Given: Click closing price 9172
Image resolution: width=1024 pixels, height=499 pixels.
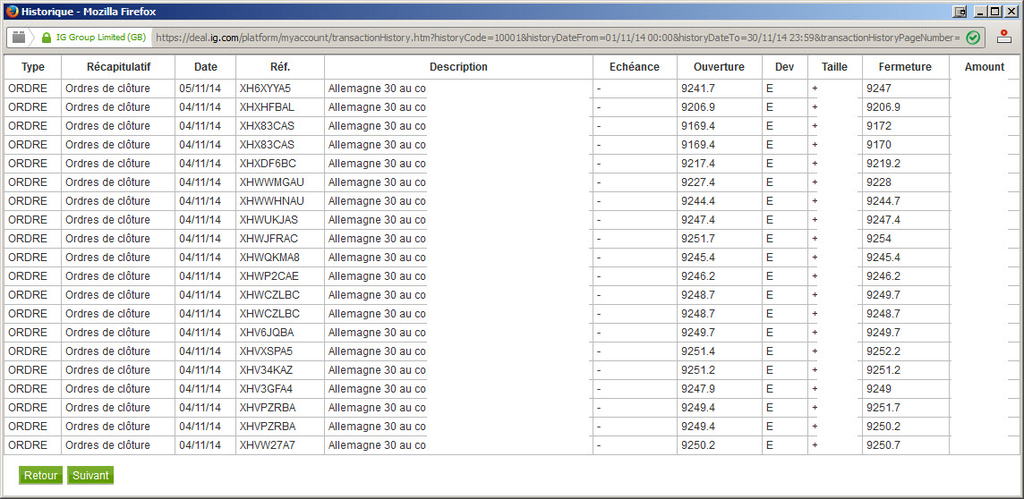Looking at the screenshot, I should click(878, 126).
